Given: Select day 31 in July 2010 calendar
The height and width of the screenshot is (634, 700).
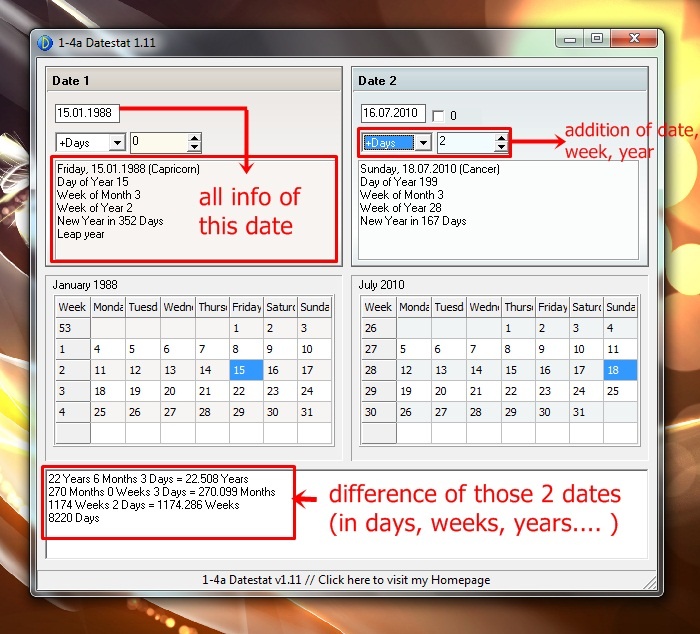Looking at the screenshot, I should coord(586,412).
